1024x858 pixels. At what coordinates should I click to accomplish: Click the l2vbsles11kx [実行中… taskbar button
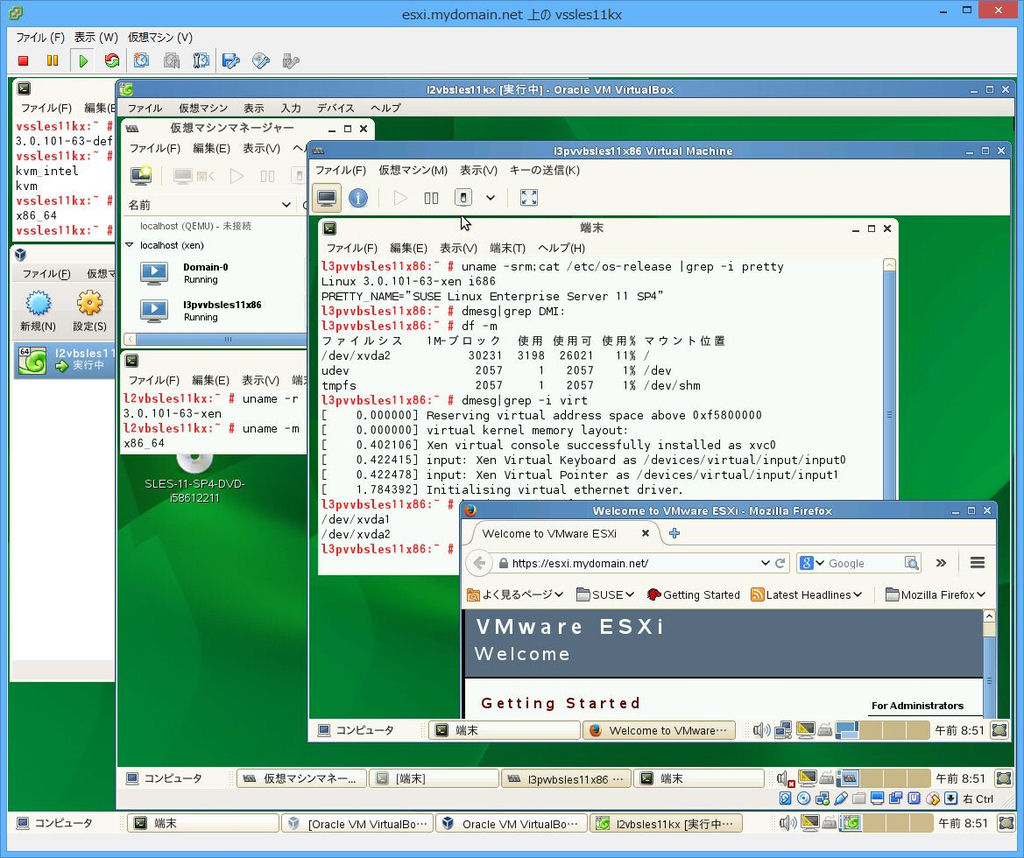pyautogui.click(x=666, y=823)
